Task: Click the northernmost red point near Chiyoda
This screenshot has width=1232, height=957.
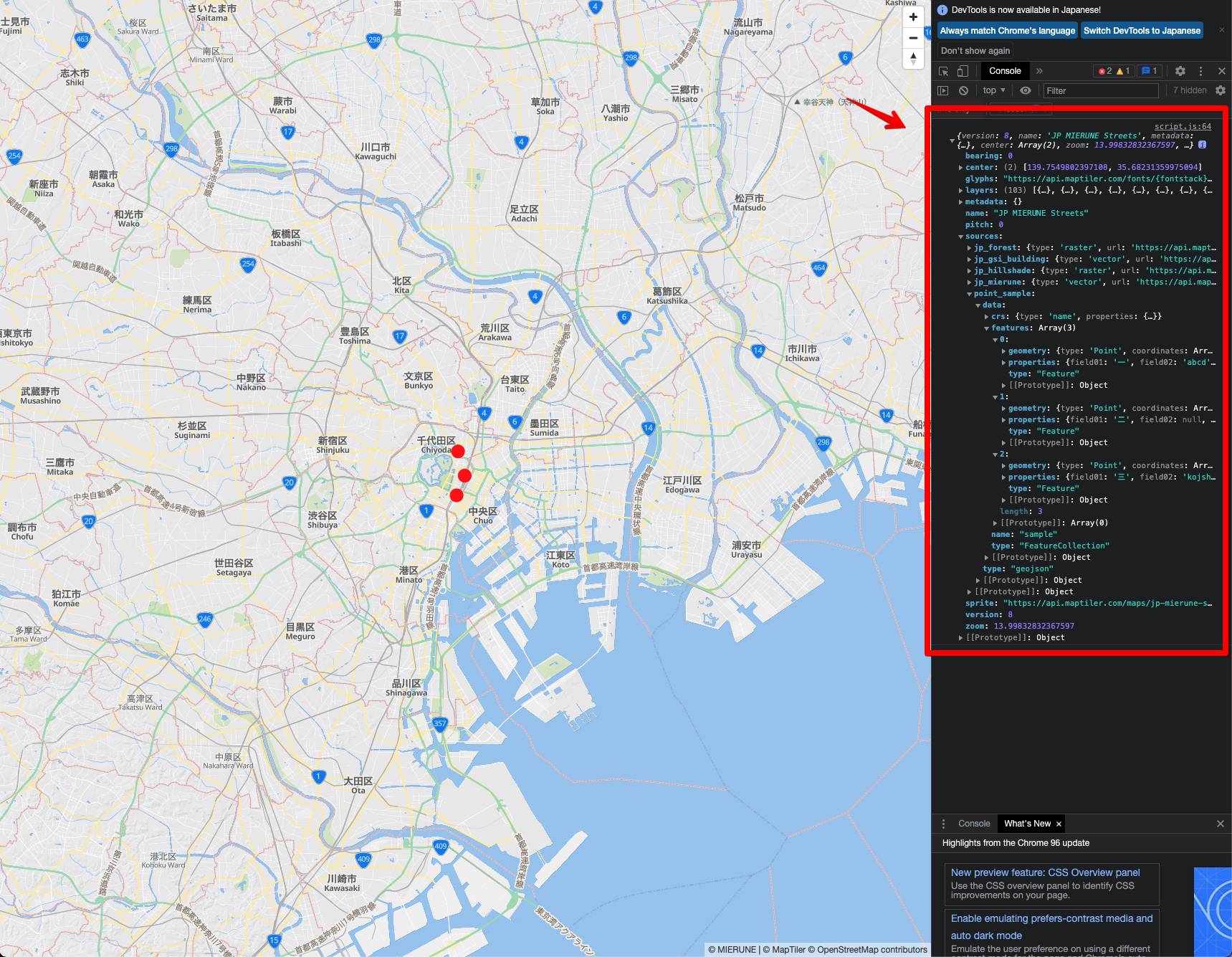Action: [458, 451]
